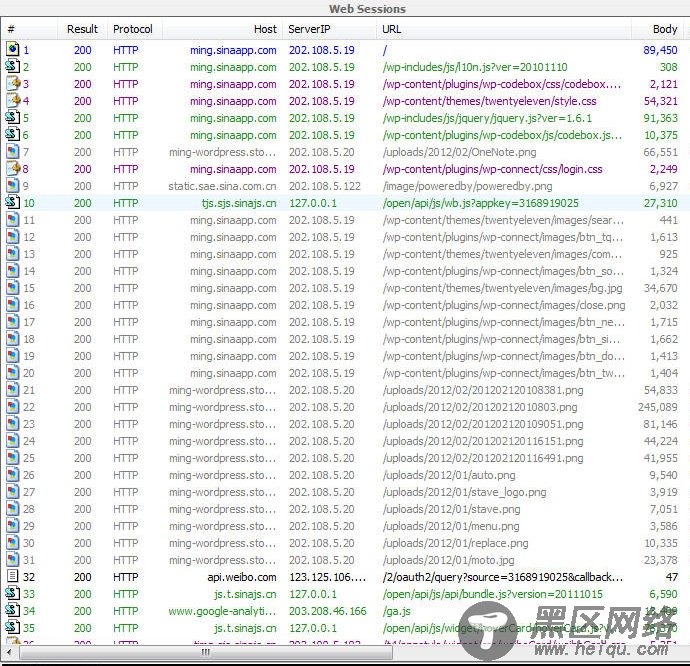Click the image icon of session 11
The image size is (690, 666).
coord(13,220)
